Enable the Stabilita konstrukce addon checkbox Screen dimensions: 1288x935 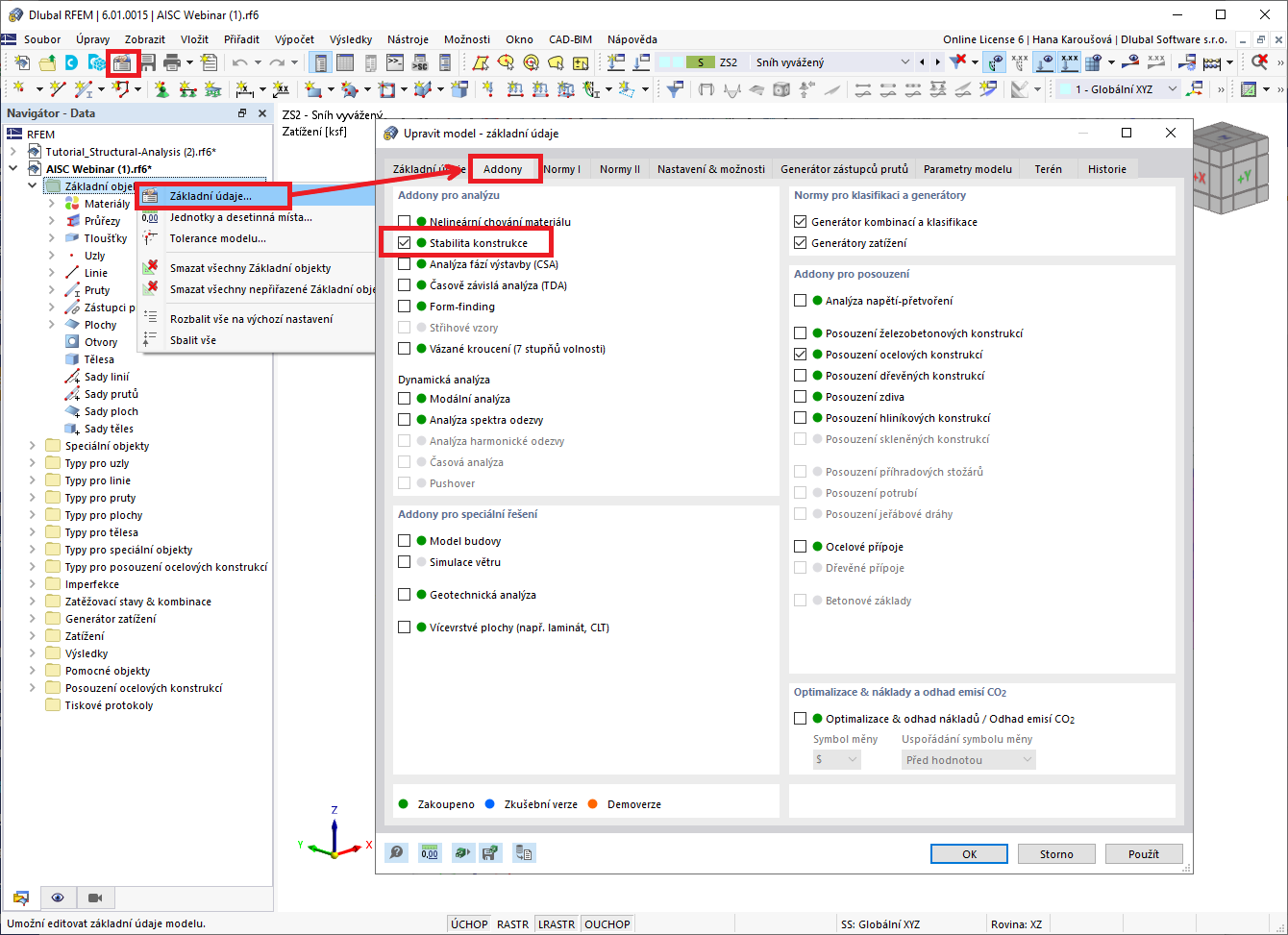pos(405,241)
